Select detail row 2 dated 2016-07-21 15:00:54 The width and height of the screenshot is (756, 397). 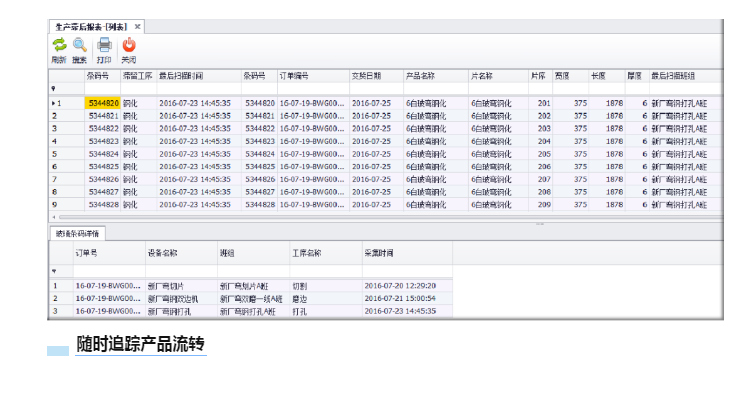[x=251, y=299]
